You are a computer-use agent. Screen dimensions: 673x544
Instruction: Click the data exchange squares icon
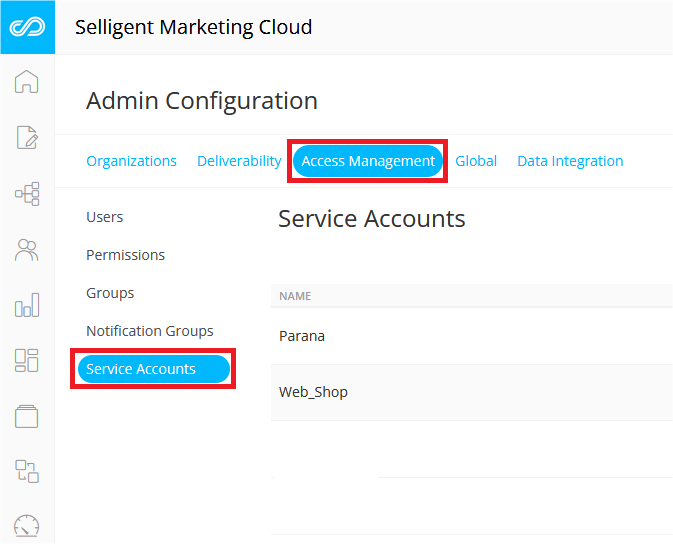(x=27, y=471)
